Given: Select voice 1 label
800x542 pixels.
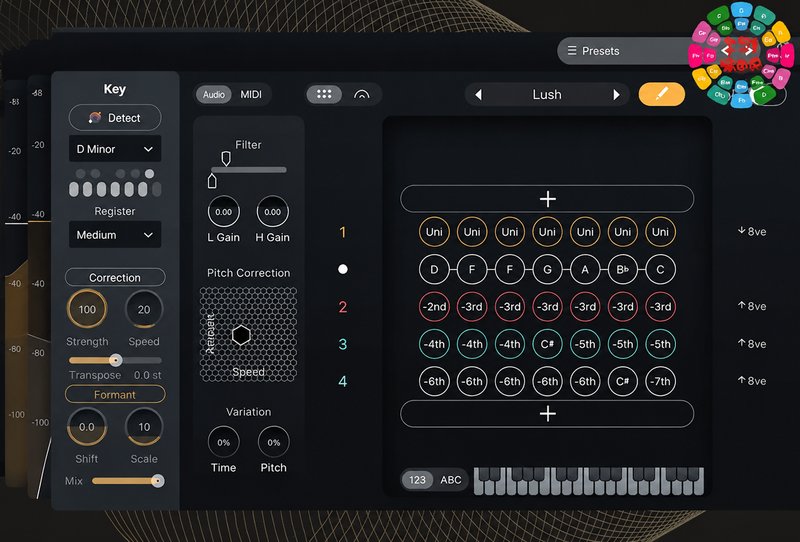Looking at the screenshot, I should [x=343, y=232].
